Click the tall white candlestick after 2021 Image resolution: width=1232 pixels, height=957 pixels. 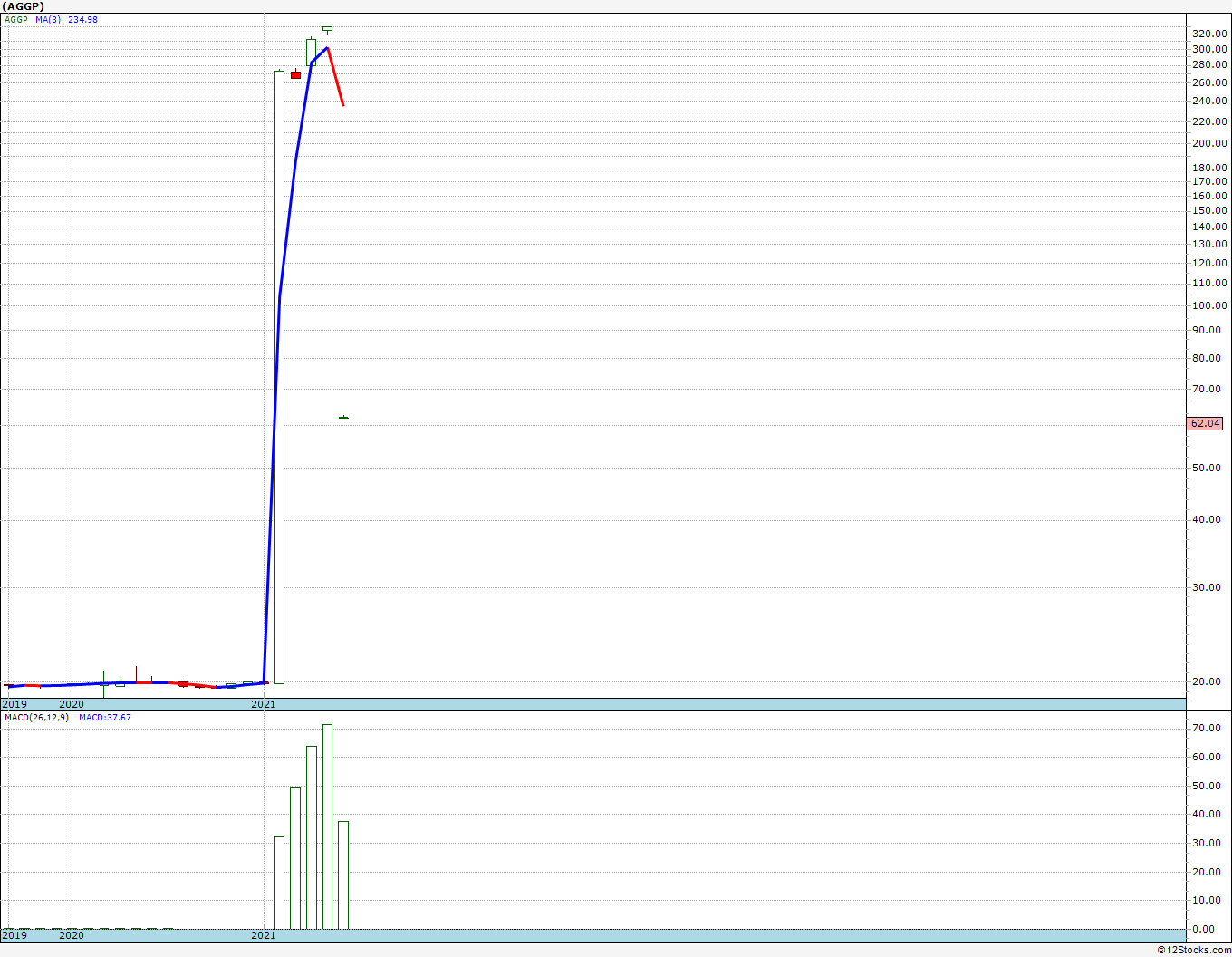pos(279,377)
